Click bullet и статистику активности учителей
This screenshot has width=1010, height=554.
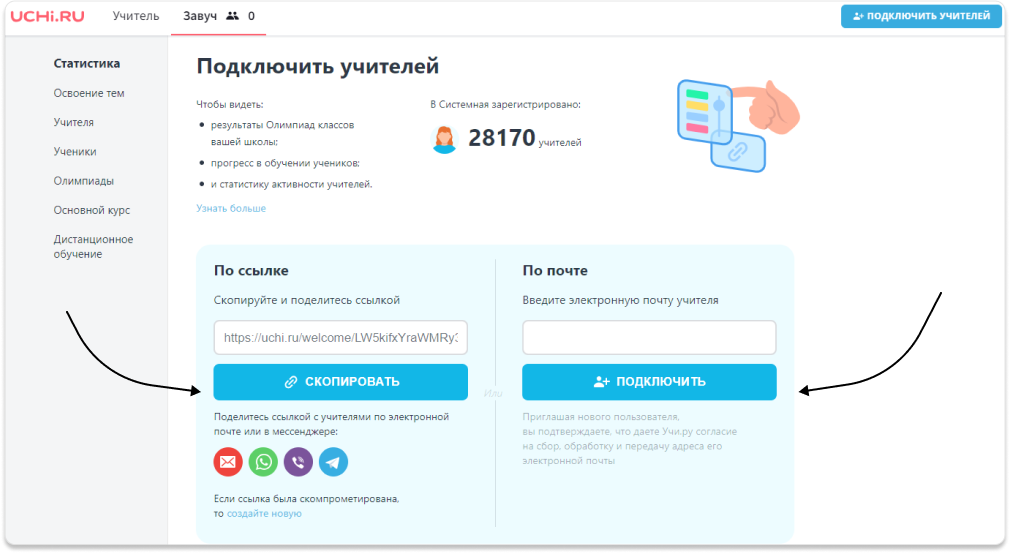[292, 184]
